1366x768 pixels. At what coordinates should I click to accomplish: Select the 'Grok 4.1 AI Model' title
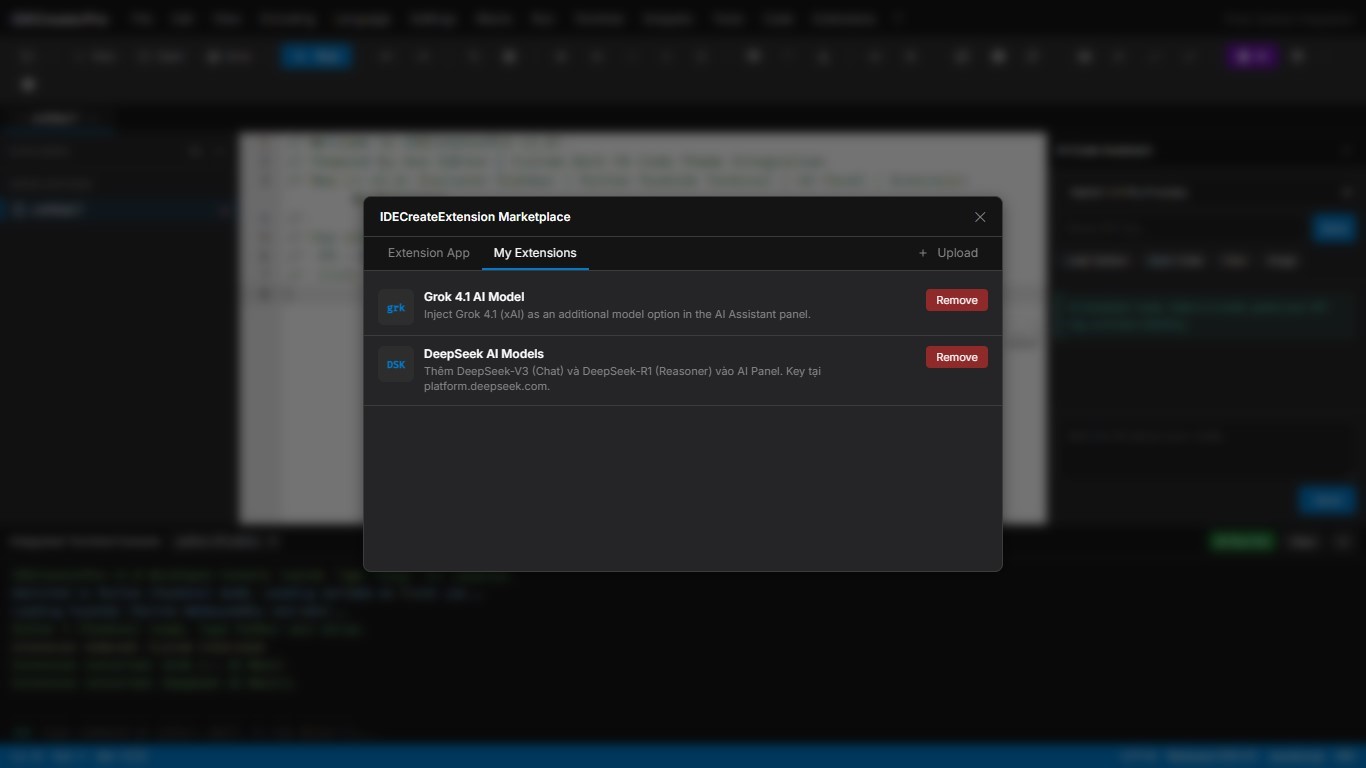(474, 297)
